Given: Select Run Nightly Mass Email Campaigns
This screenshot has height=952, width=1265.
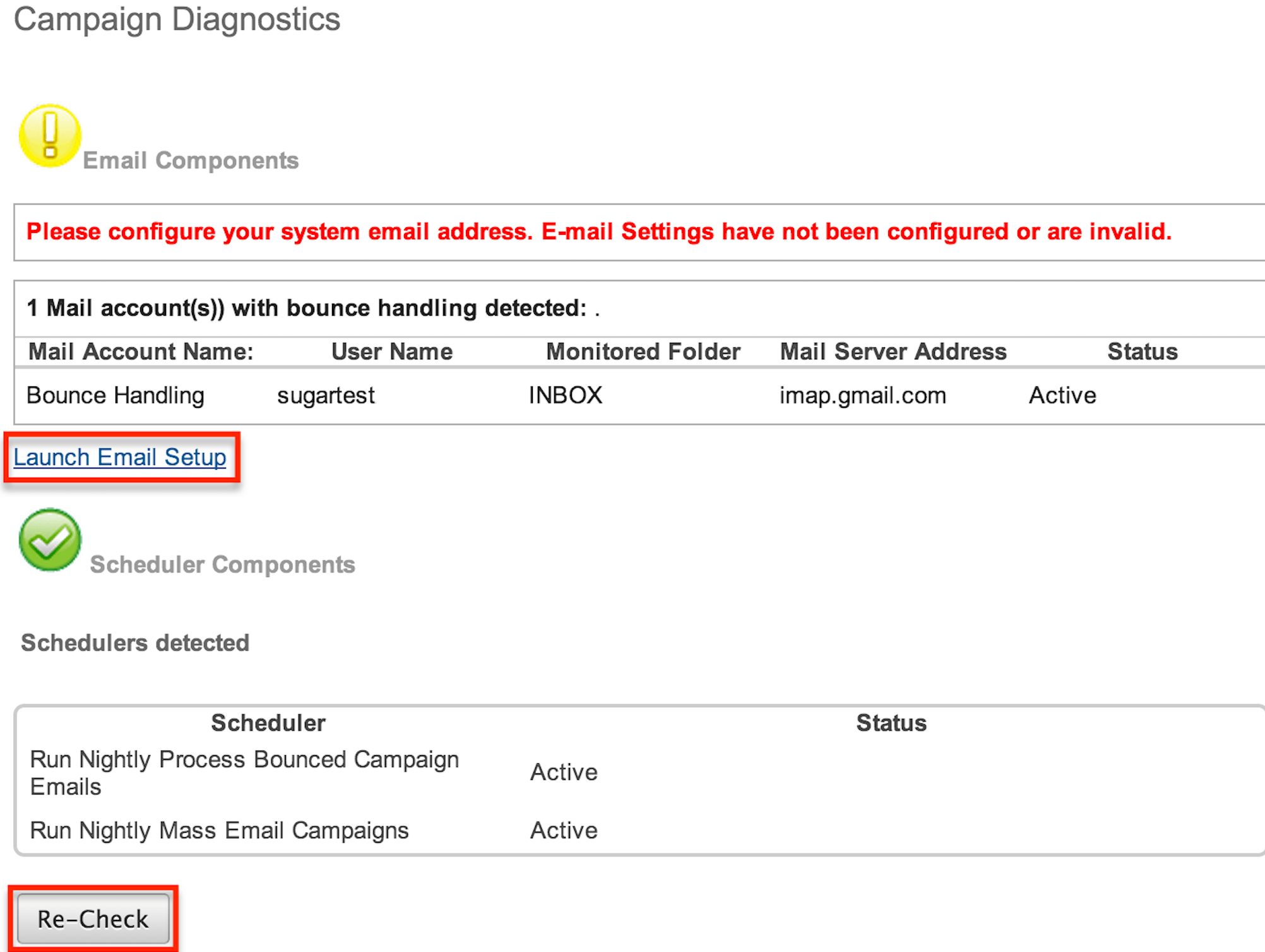Looking at the screenshot, I should pos(218,830).
